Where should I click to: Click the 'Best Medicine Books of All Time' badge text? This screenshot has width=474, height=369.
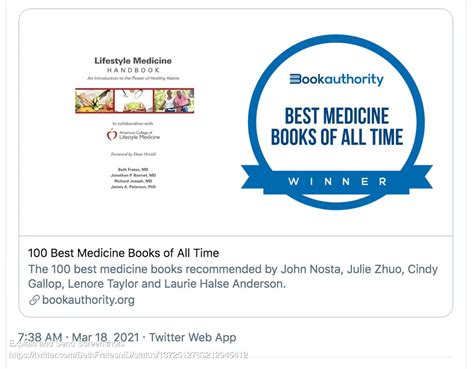pos(337,126)
